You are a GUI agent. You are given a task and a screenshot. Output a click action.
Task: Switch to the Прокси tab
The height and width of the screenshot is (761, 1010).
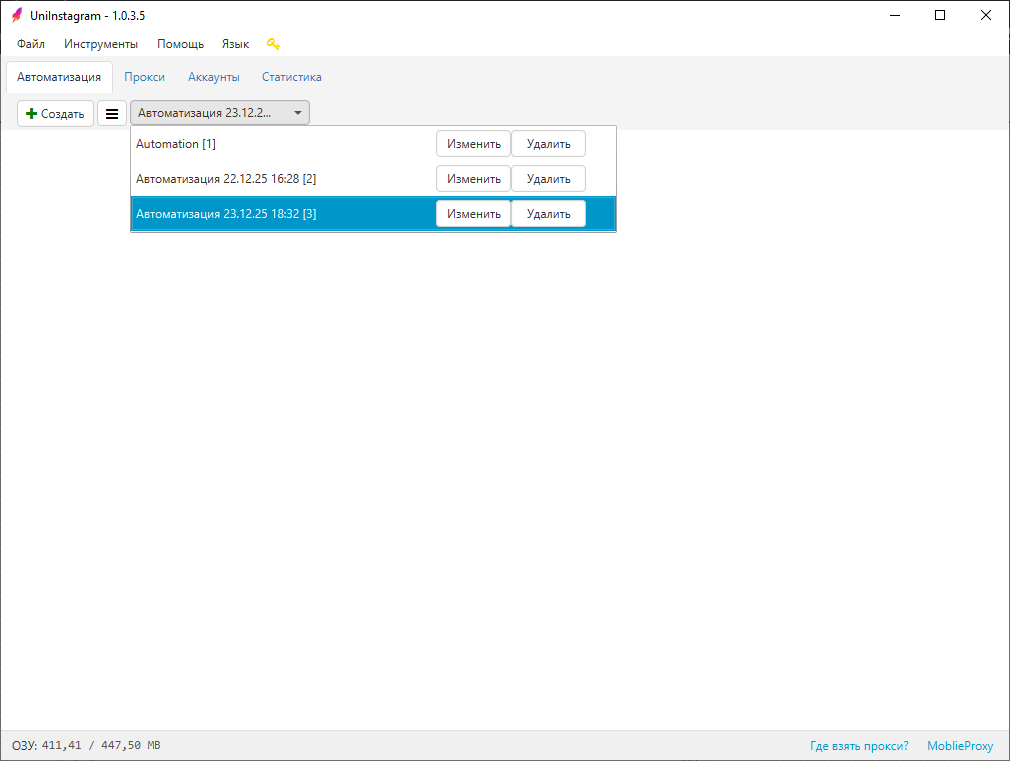pyautogui.click(x=144, y=77)
